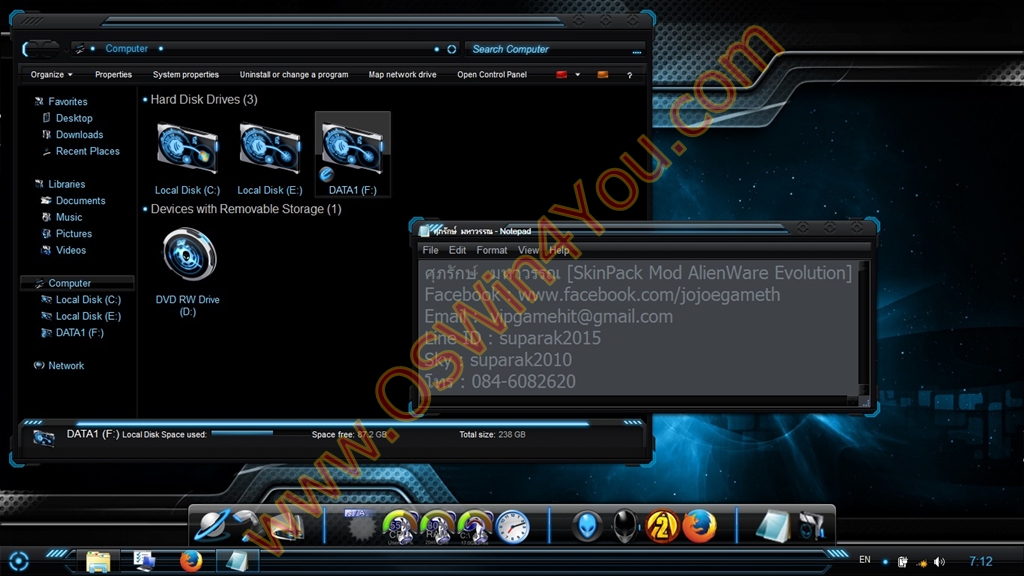Click the weather N/A widget in dock
This screenshot has height=576, width=1024.
pos(359,526)
